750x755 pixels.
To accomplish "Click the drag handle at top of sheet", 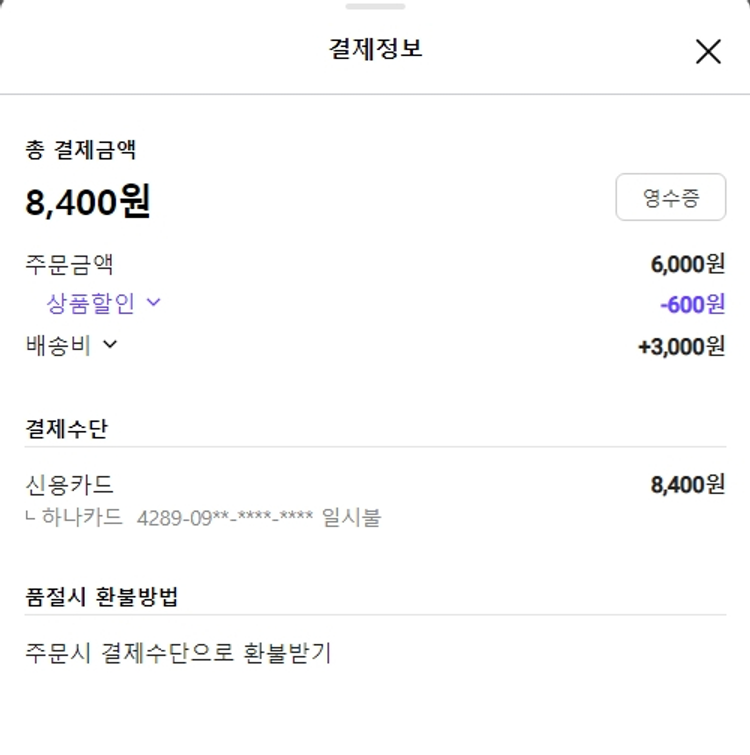I will 375,7.
